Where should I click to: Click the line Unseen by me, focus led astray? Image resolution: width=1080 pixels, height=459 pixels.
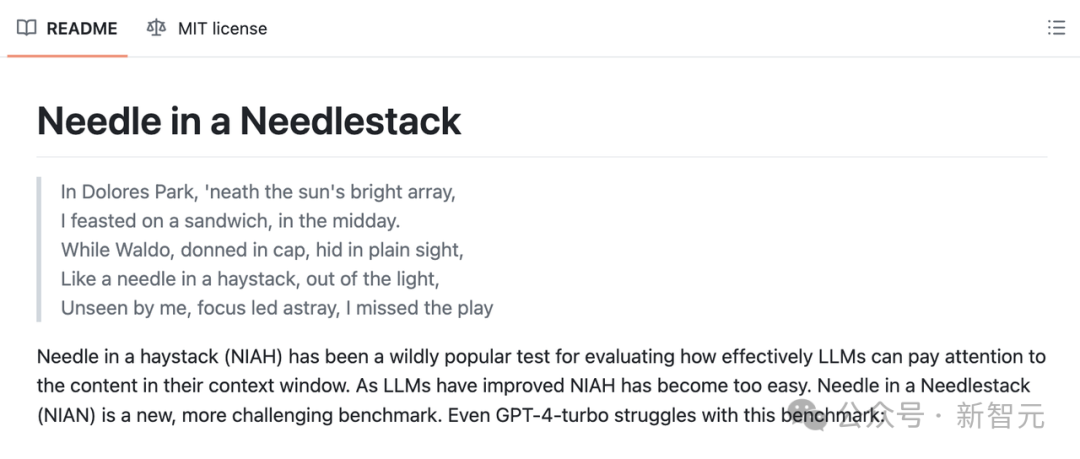tap(277, 307)
